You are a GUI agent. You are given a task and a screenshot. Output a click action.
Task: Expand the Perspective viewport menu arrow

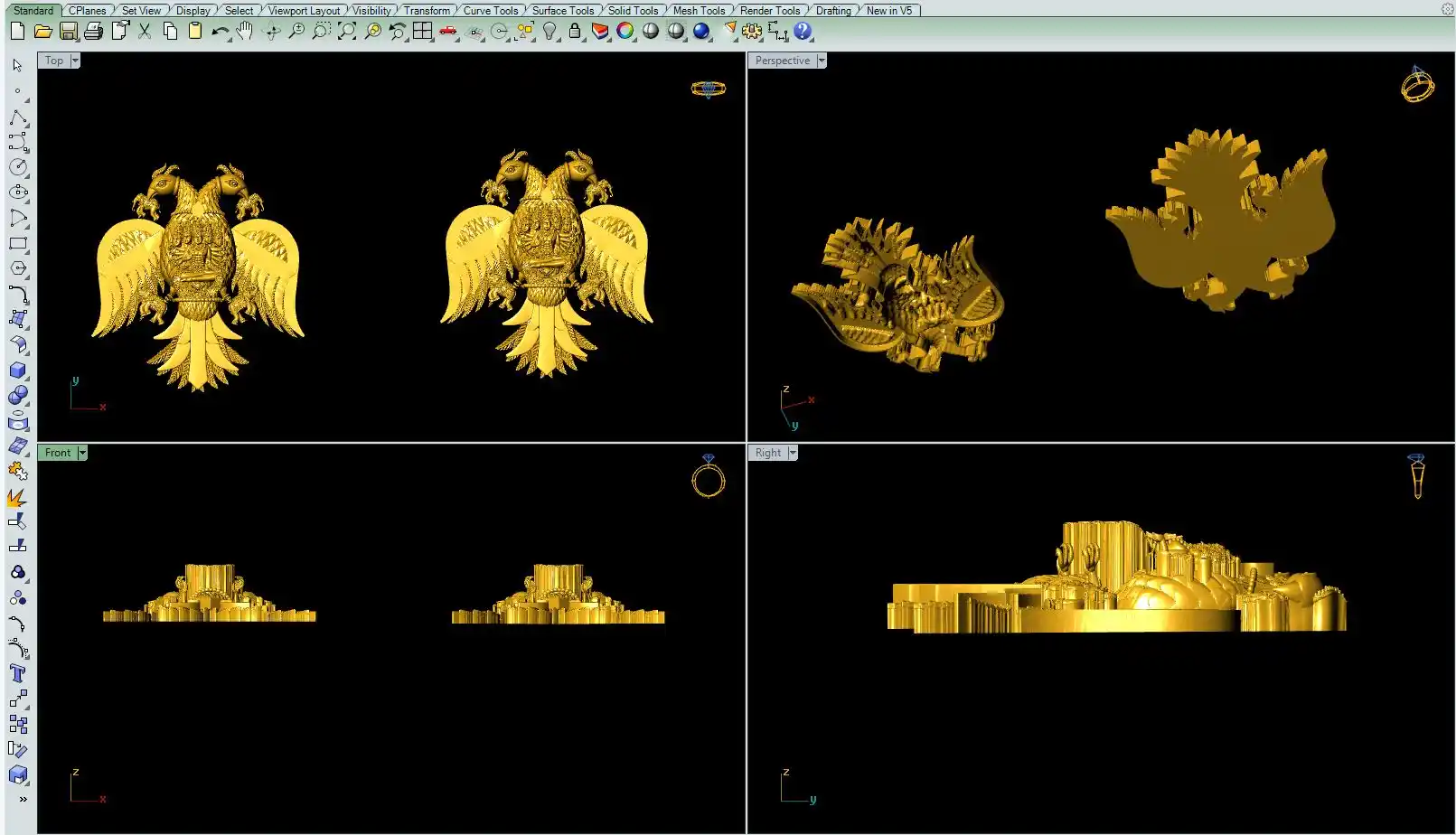[822, 61]
